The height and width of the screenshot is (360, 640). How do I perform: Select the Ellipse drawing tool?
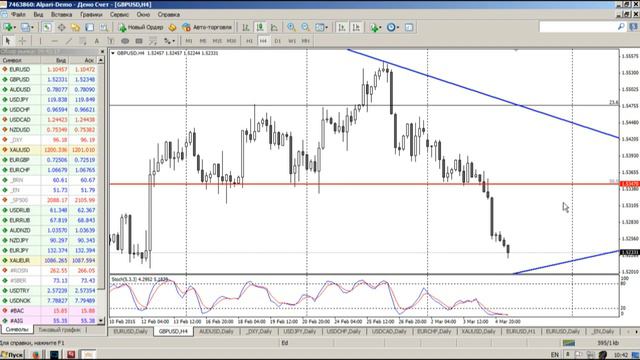pos(125,41)
